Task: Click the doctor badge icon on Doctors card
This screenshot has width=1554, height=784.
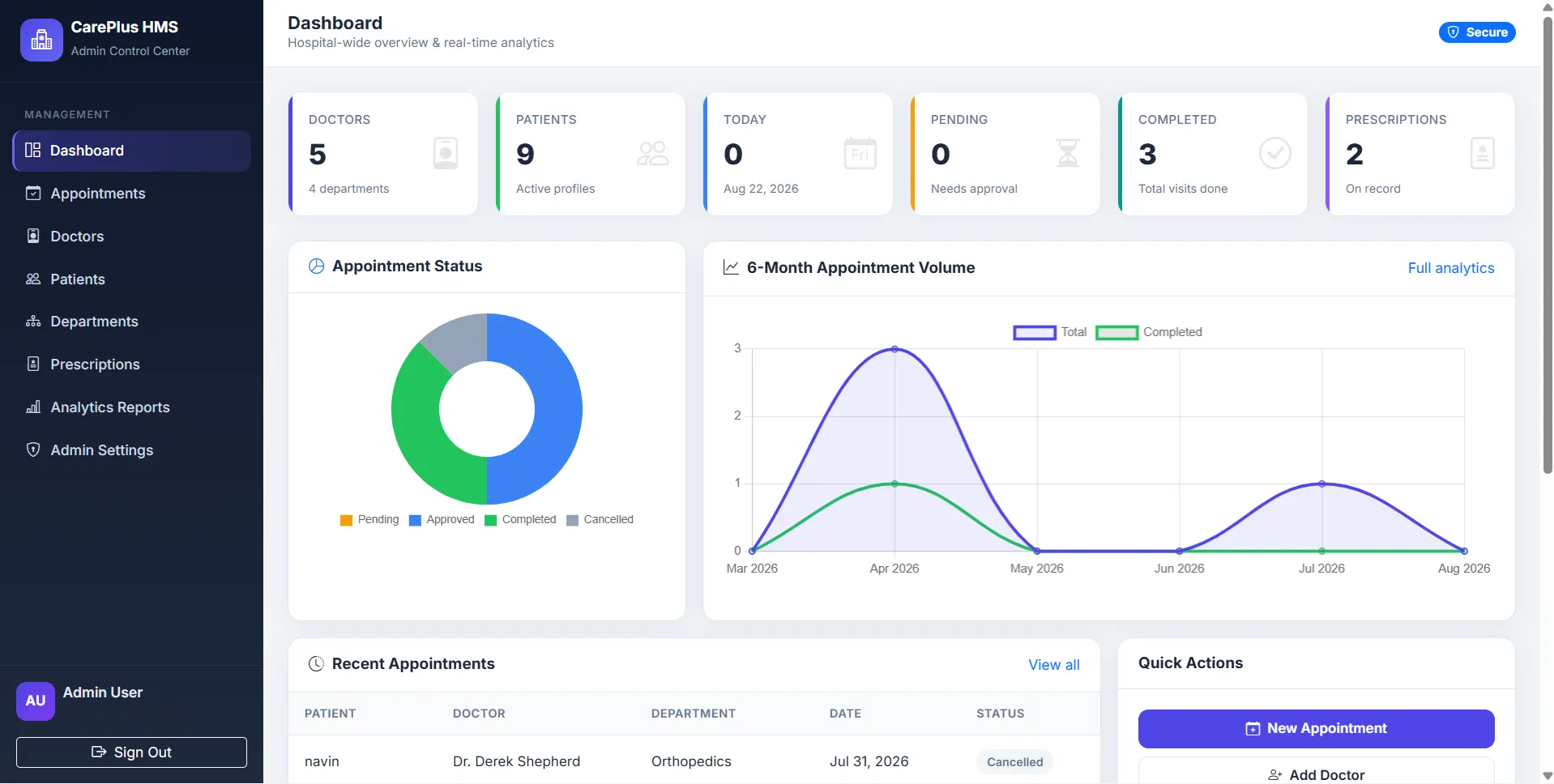Action: coord(446,153)
